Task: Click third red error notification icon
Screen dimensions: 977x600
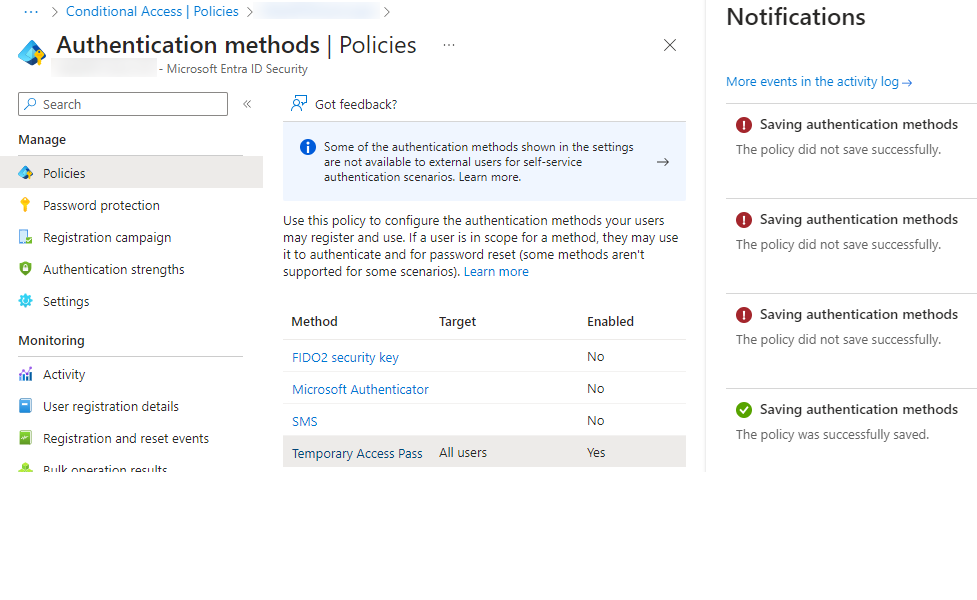Action: tap(744, 315)
